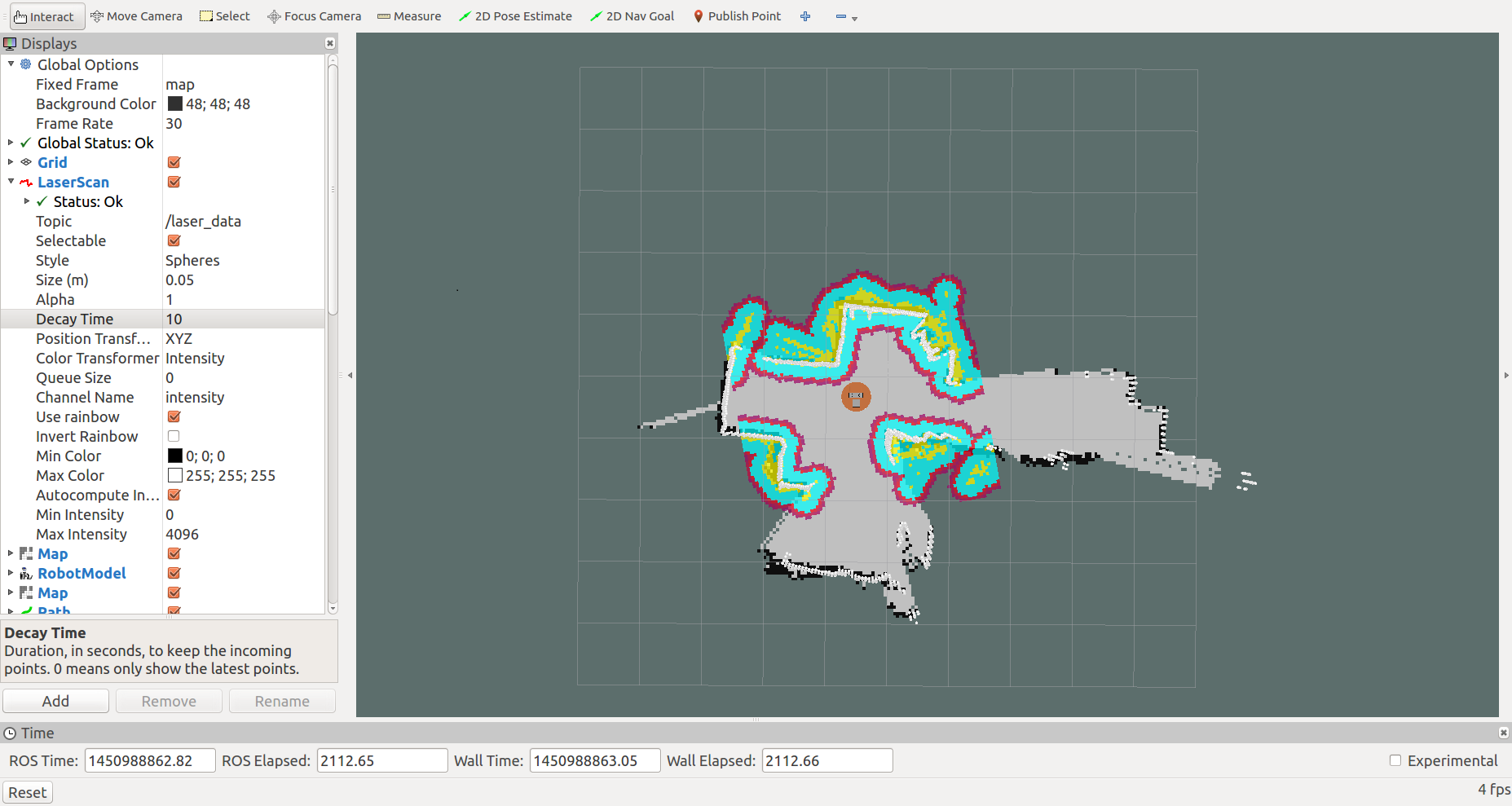The height and width of the screenshot is (806, 1512).
Task: Select the Position Transformer row
Action: 163,338
